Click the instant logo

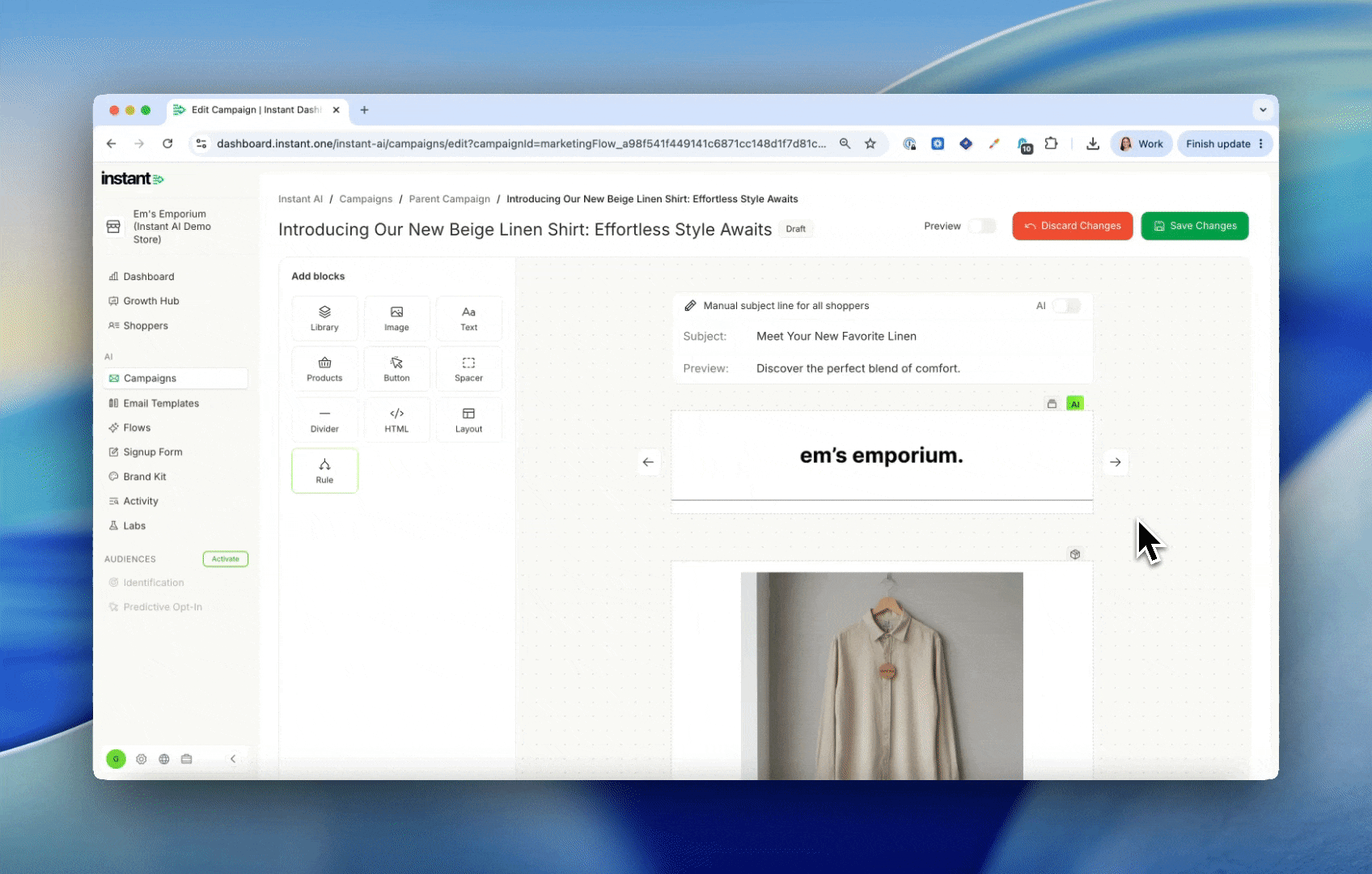(132, 179)
